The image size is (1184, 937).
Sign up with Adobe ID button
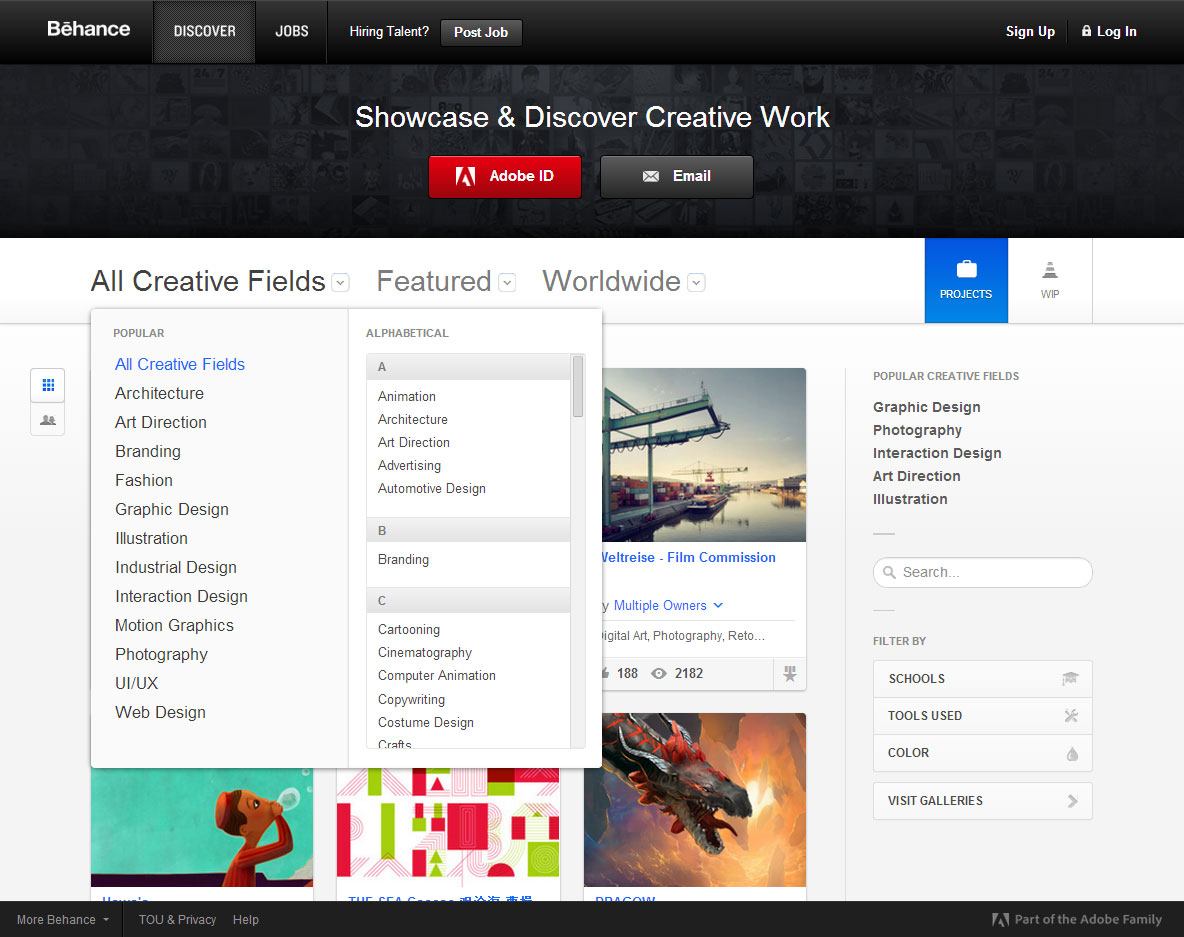coord(505,177)
